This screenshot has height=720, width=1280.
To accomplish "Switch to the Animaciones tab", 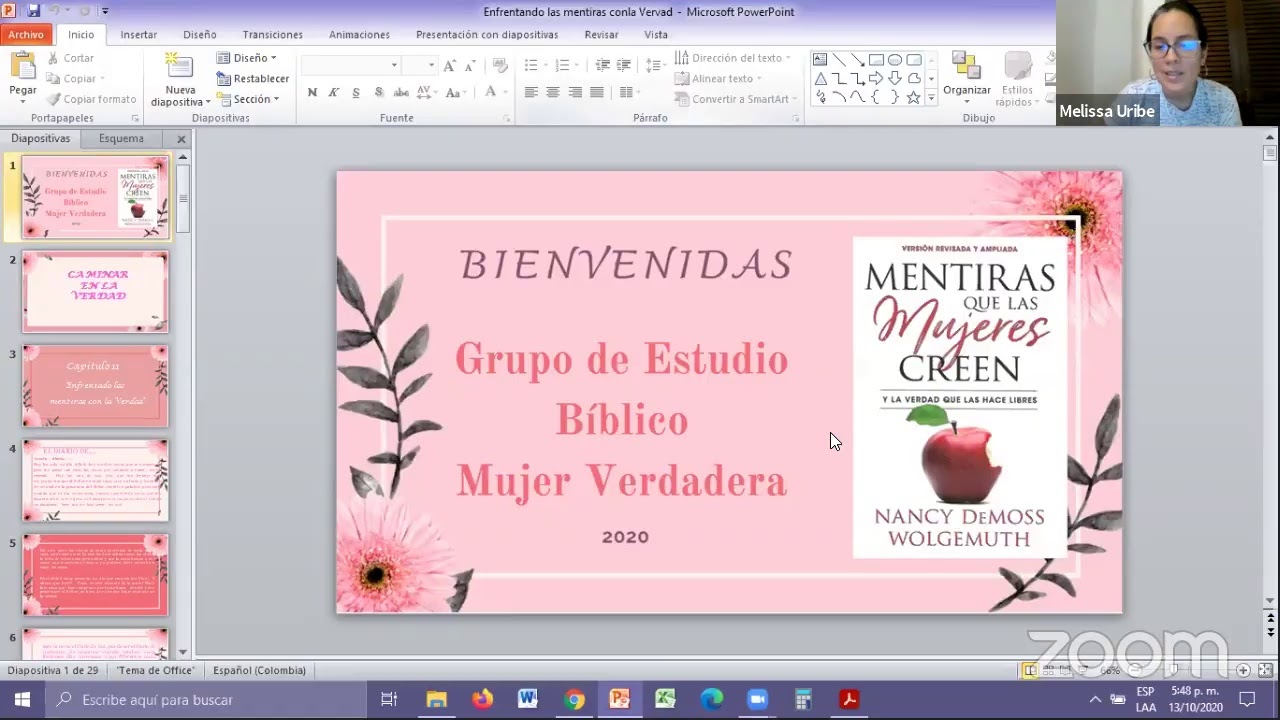I will click(359, 34).
